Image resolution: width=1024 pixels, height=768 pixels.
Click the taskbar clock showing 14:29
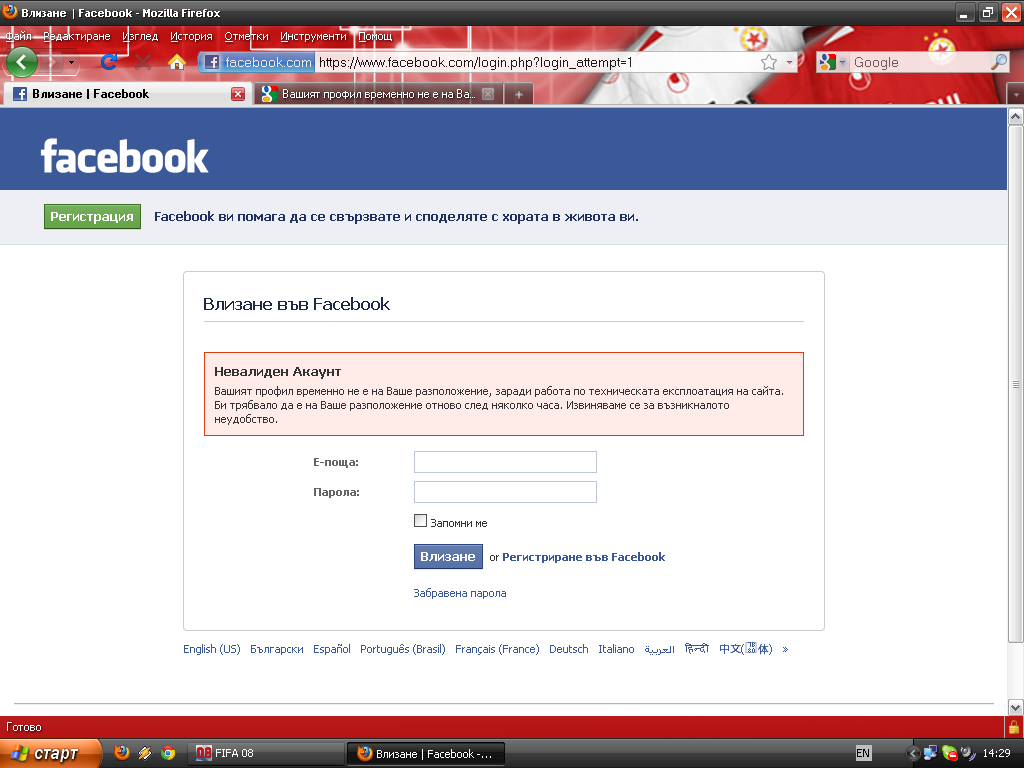pyautogui.click(x=997, y=753)
